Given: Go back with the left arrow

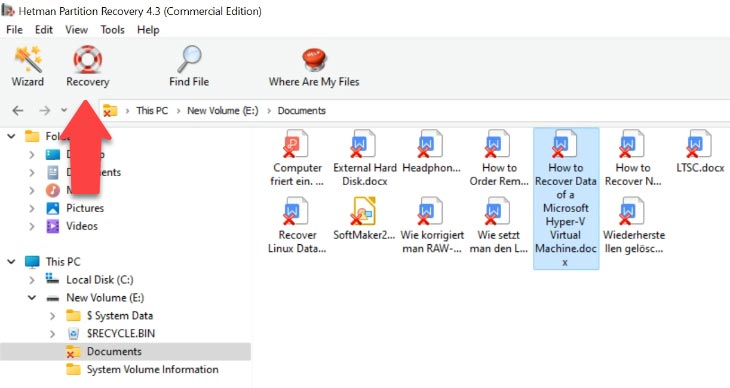Looking at the screenshot, I should (x=18, y=110).
